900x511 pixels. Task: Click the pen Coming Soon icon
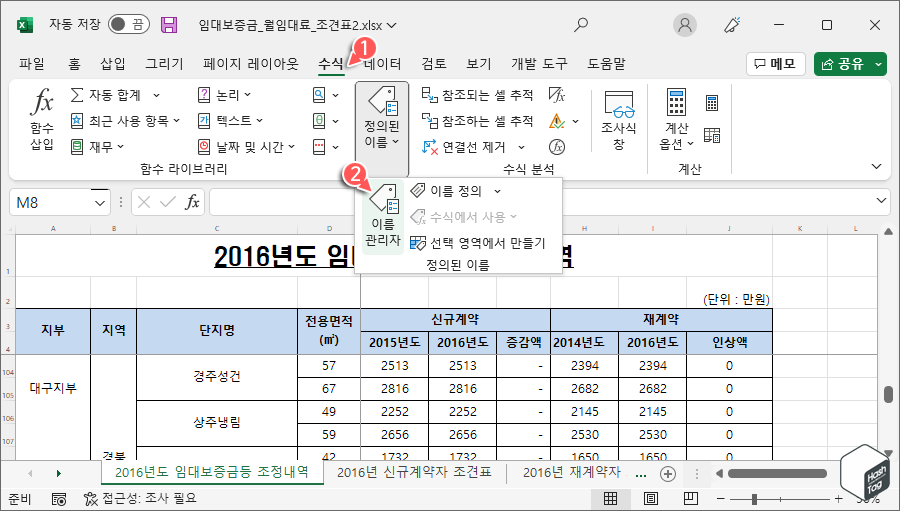[x=732, y=25]
